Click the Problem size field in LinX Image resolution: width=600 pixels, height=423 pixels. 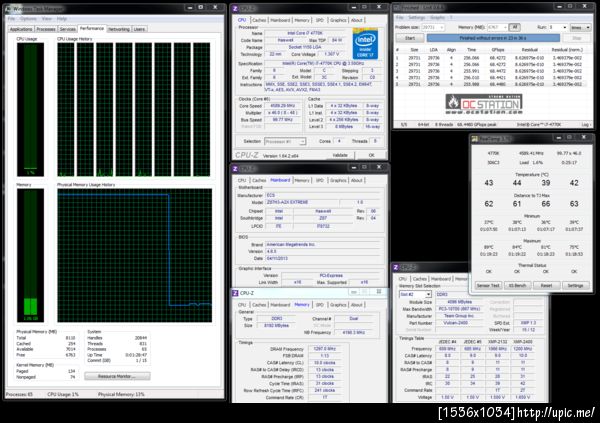(433, 28)
